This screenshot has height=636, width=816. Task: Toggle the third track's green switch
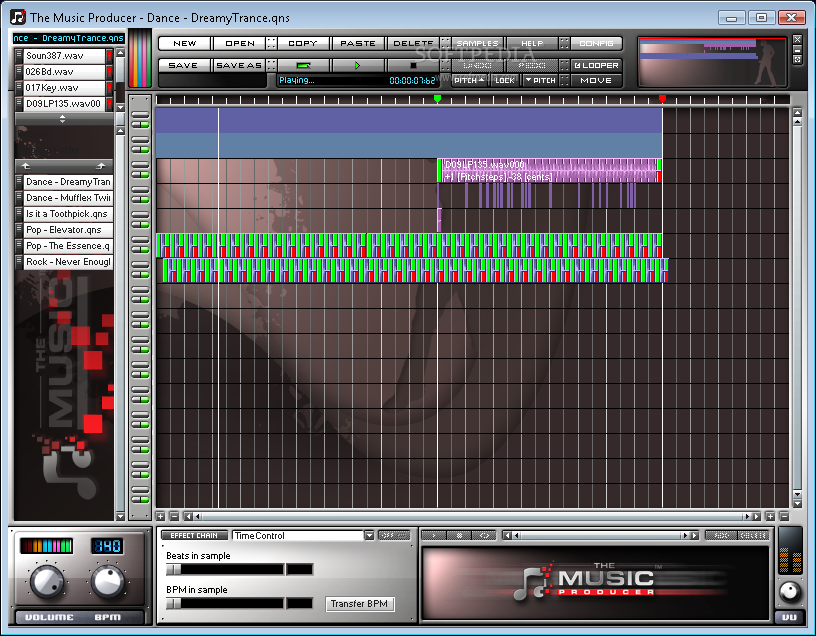(140, 174)
